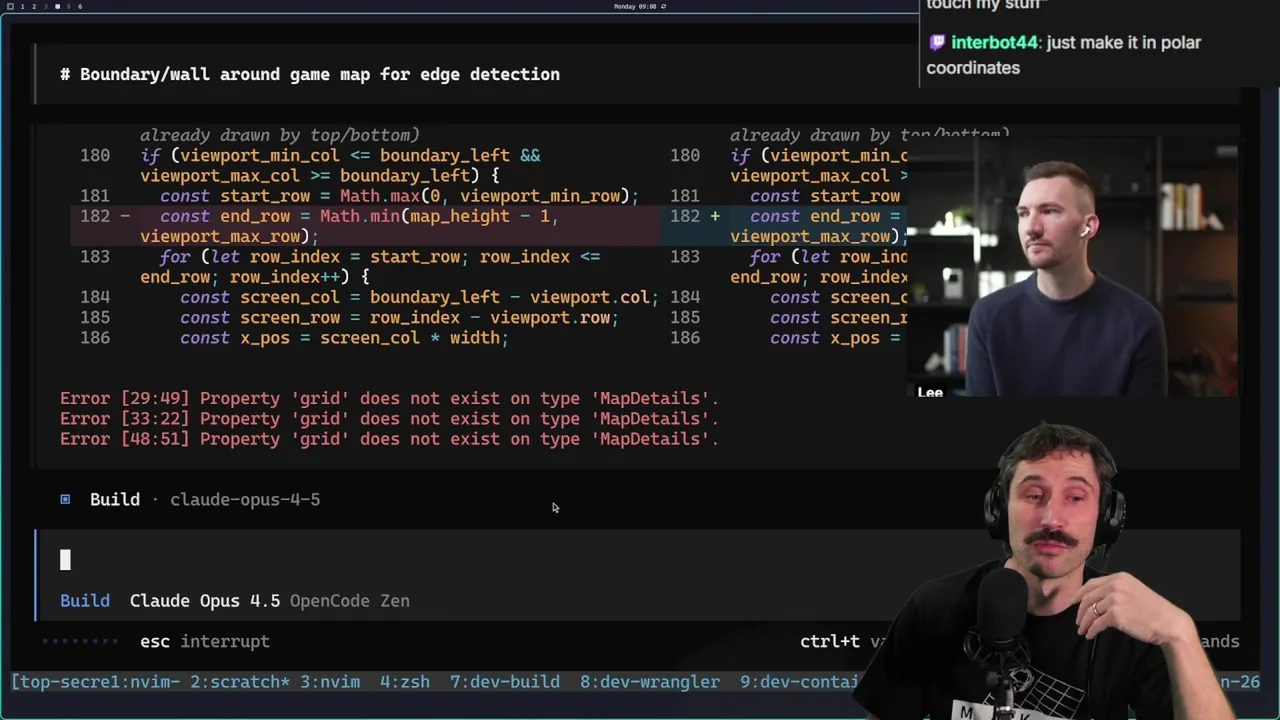This screenshot has width=1280, height=720.
Task: Switch to tmux window 4:zsh
Action: coord(405,681)
